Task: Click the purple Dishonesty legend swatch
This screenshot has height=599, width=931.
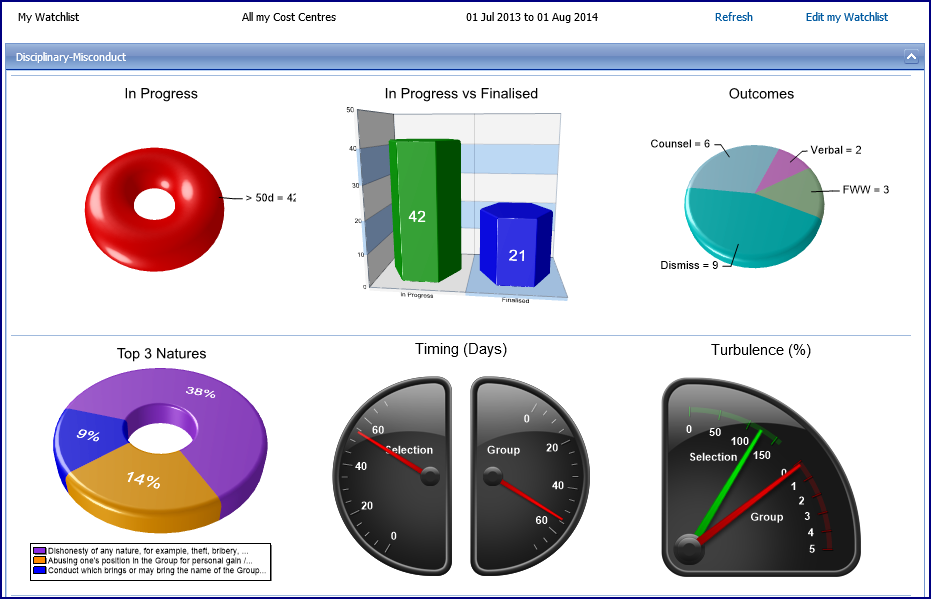Action: tap(40, 551)
